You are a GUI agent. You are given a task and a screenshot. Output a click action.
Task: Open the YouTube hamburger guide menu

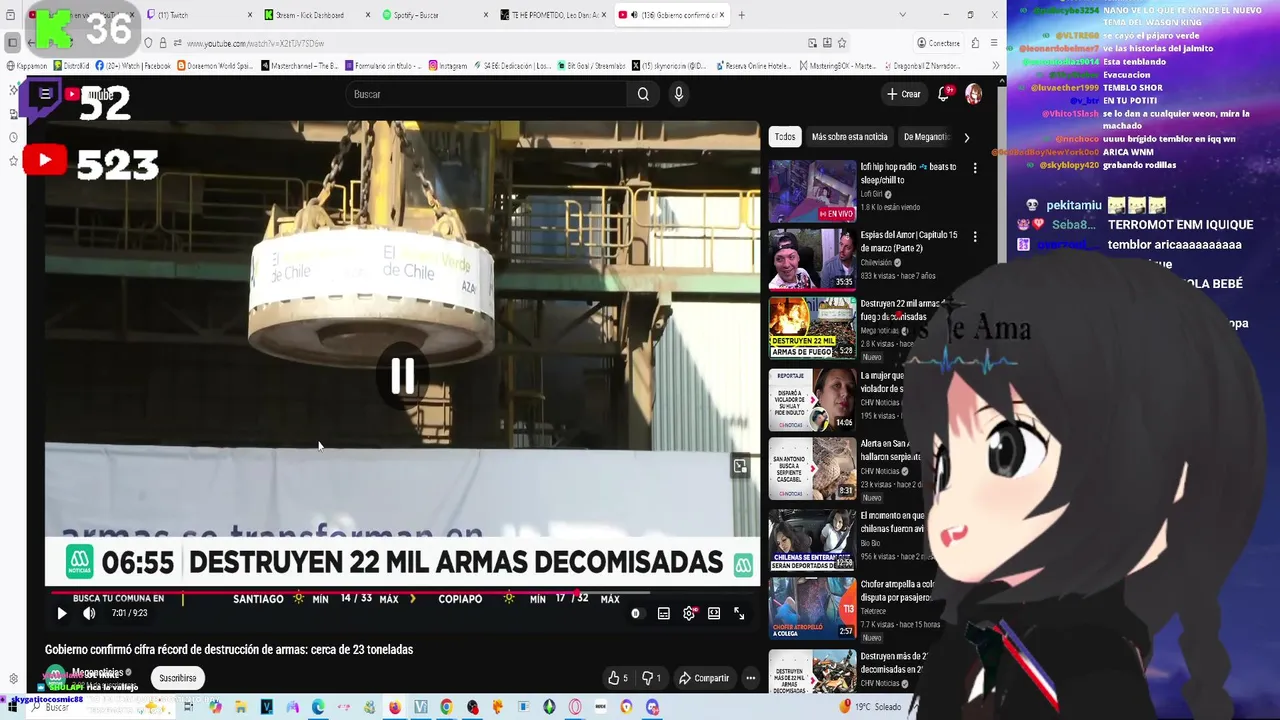(45, 94)
